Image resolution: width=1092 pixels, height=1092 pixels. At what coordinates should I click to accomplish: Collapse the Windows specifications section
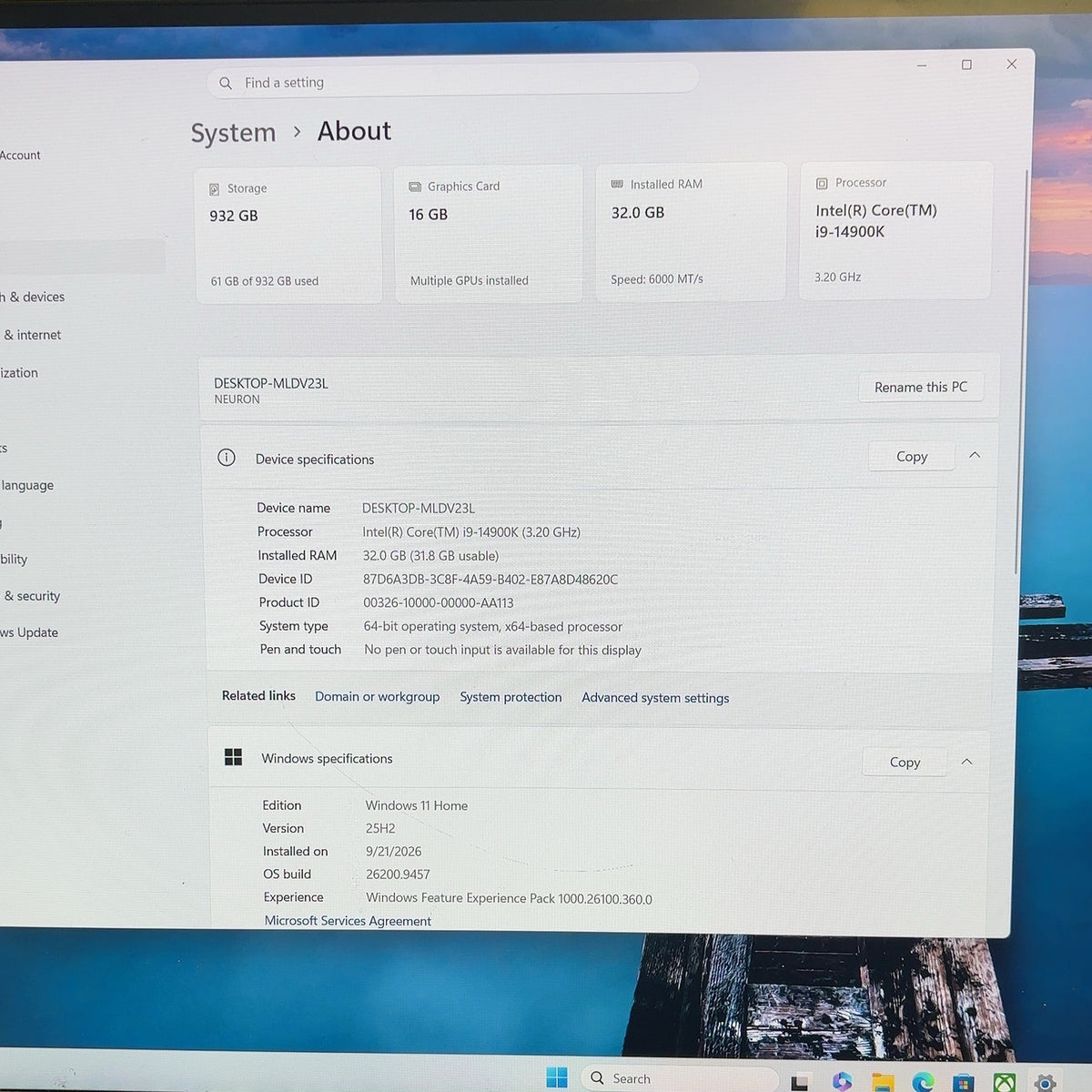pos(966,762)
